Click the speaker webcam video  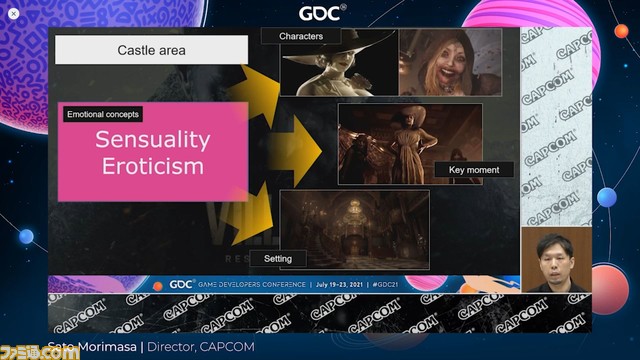[x=557, y=260]
